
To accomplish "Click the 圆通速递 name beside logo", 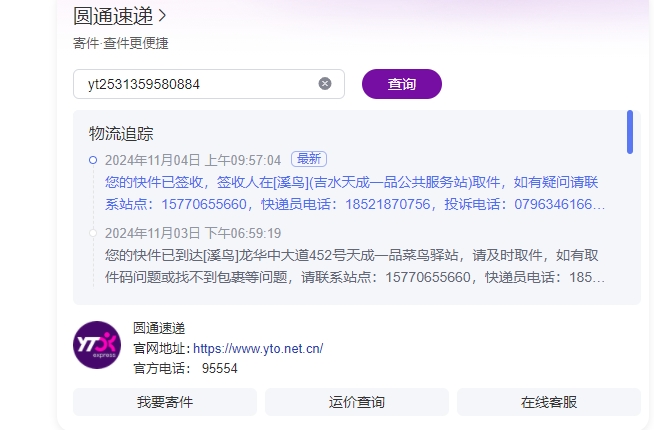I will (x=159, y=328).
